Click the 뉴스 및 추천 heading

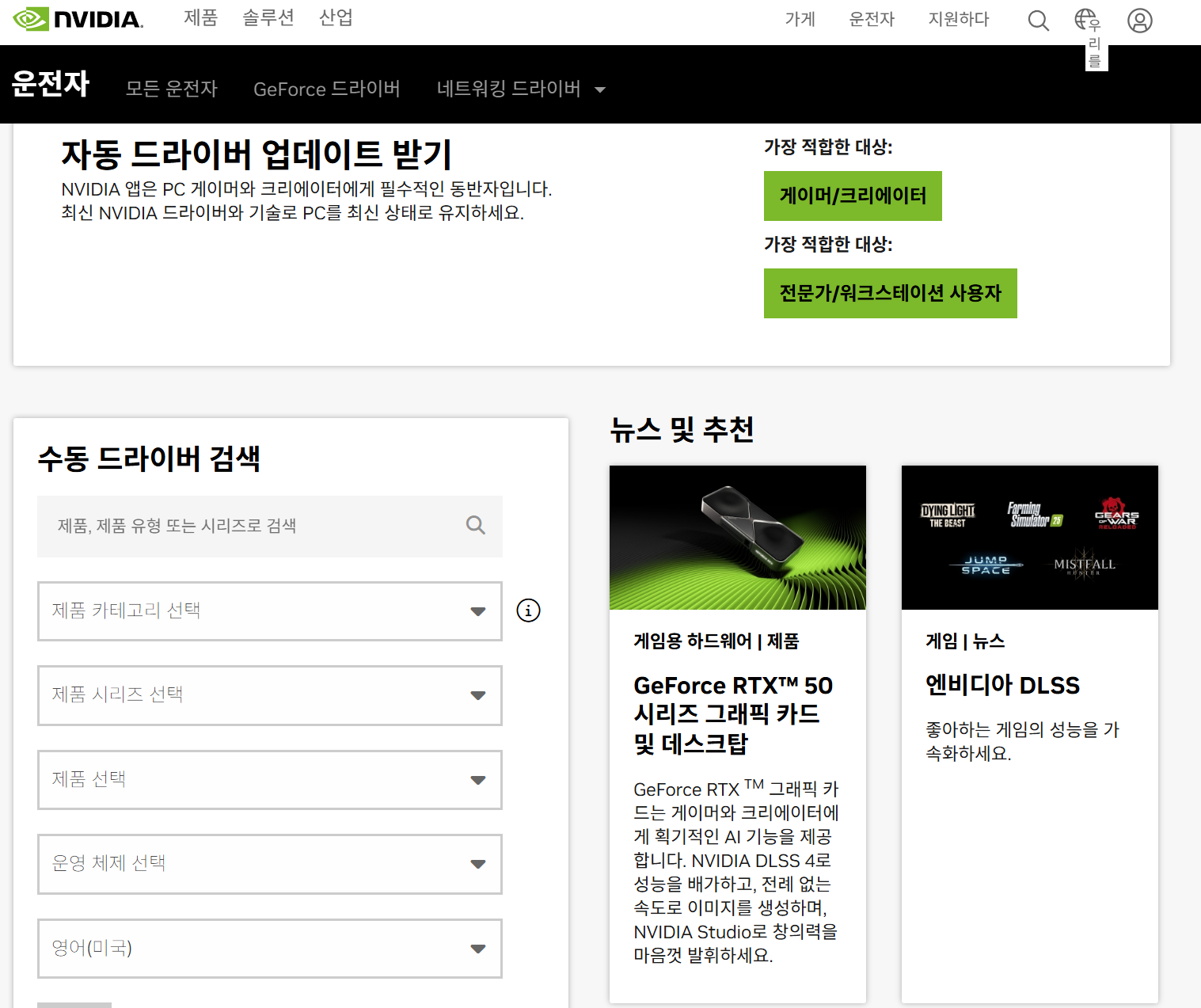(x=682, y=430)
